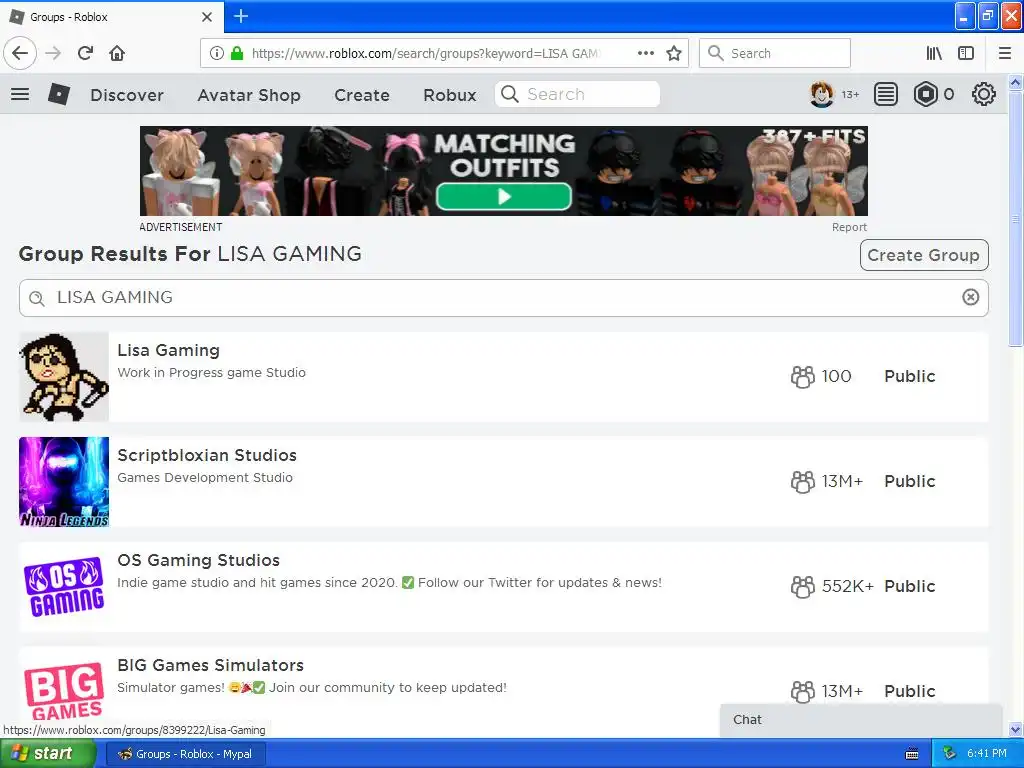This screenshot has width=1024, height=768.
Task: Select Groups - Roblox - Mypal taskbar item
Action: click(185, 754)
